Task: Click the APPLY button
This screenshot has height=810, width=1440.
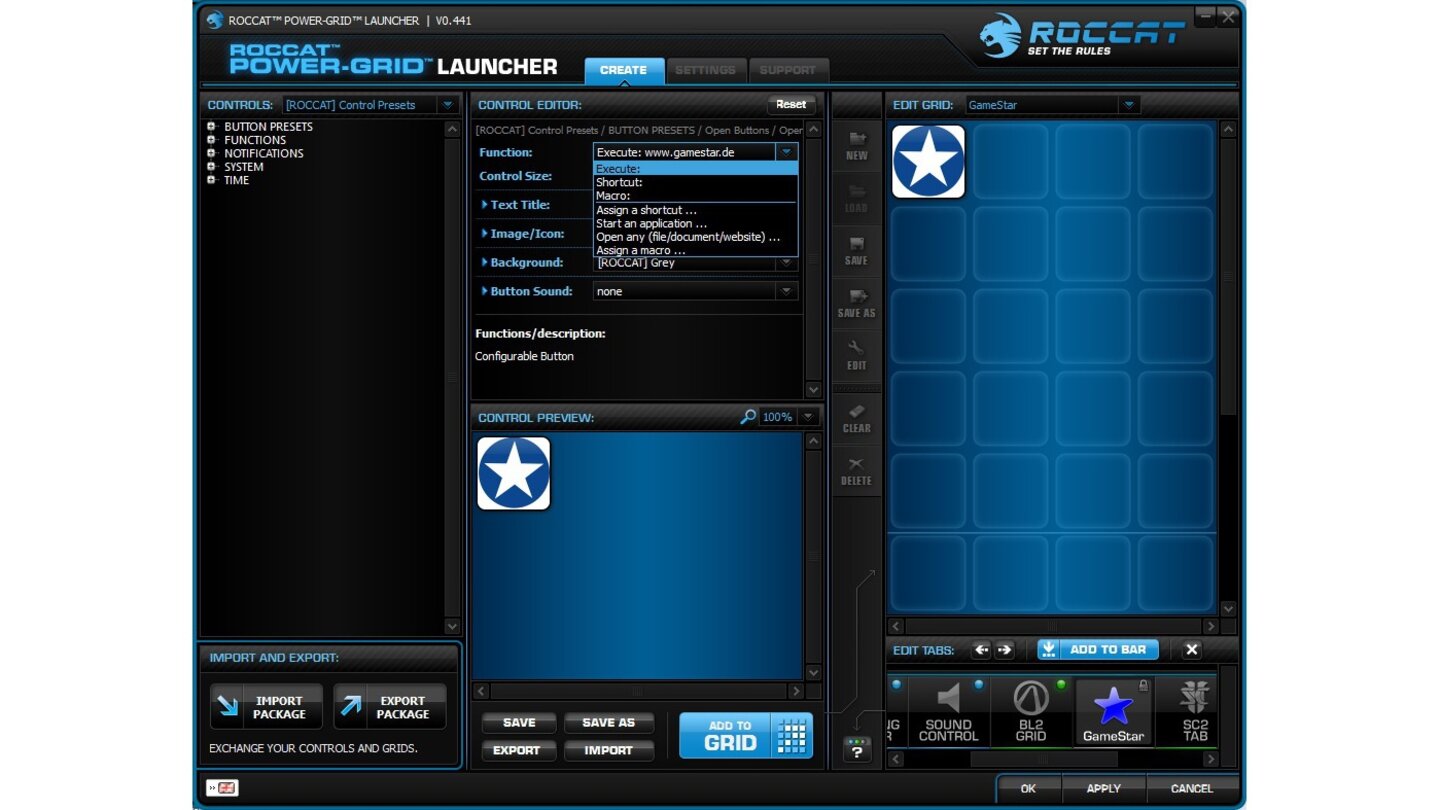Action: [1104, 788]
